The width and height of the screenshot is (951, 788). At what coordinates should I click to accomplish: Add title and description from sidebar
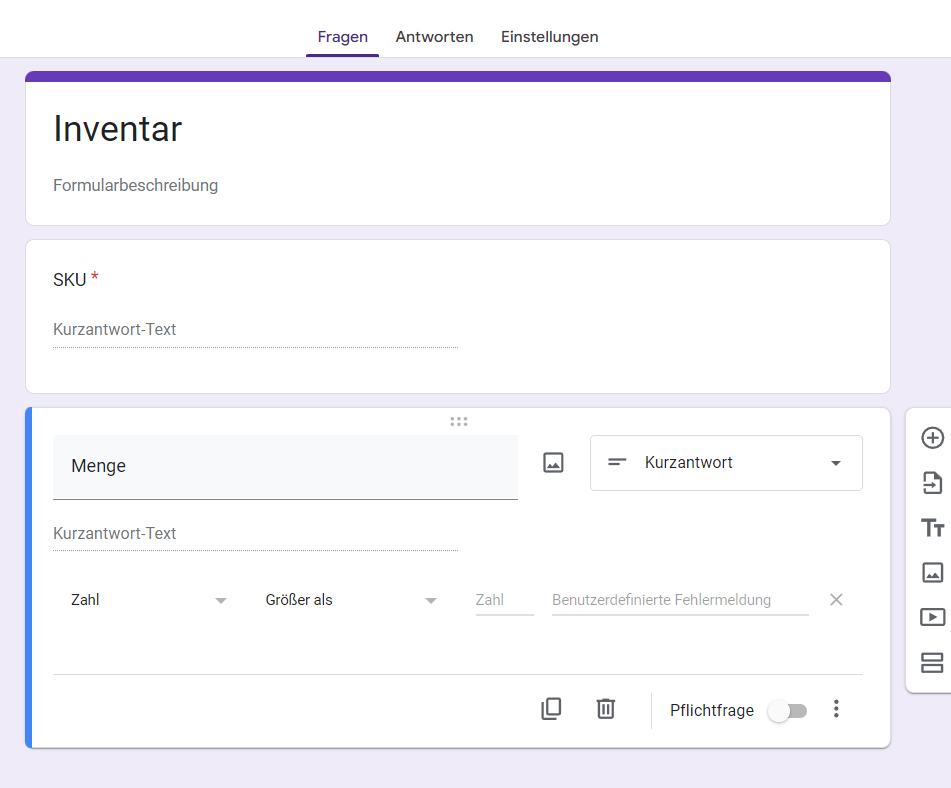[932, 528]
